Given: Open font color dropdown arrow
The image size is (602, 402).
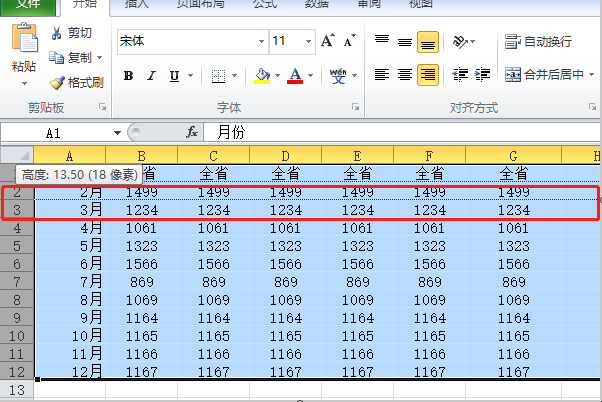Looking at the screenshot, I should click(x=310, y=76).
